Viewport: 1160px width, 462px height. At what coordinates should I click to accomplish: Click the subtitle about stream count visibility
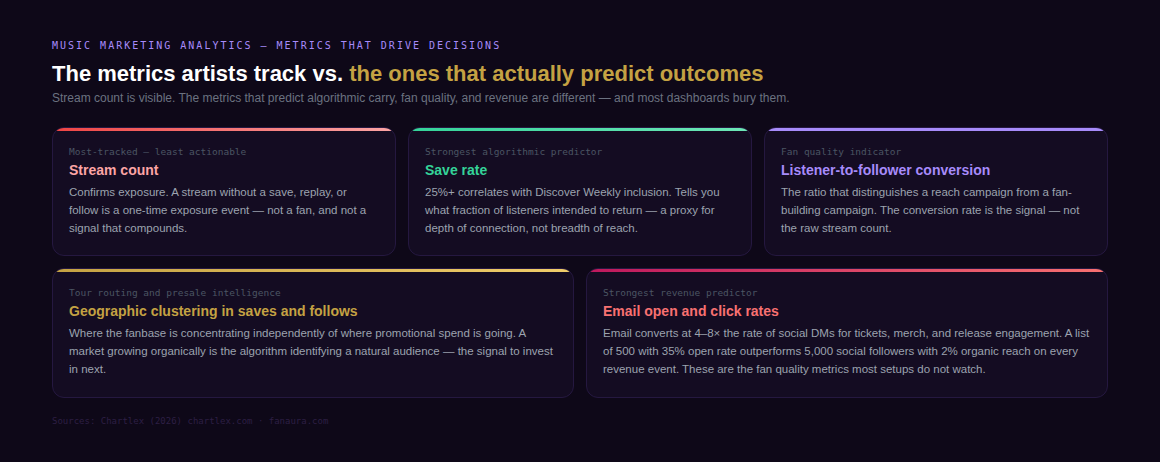click(421, 98)
